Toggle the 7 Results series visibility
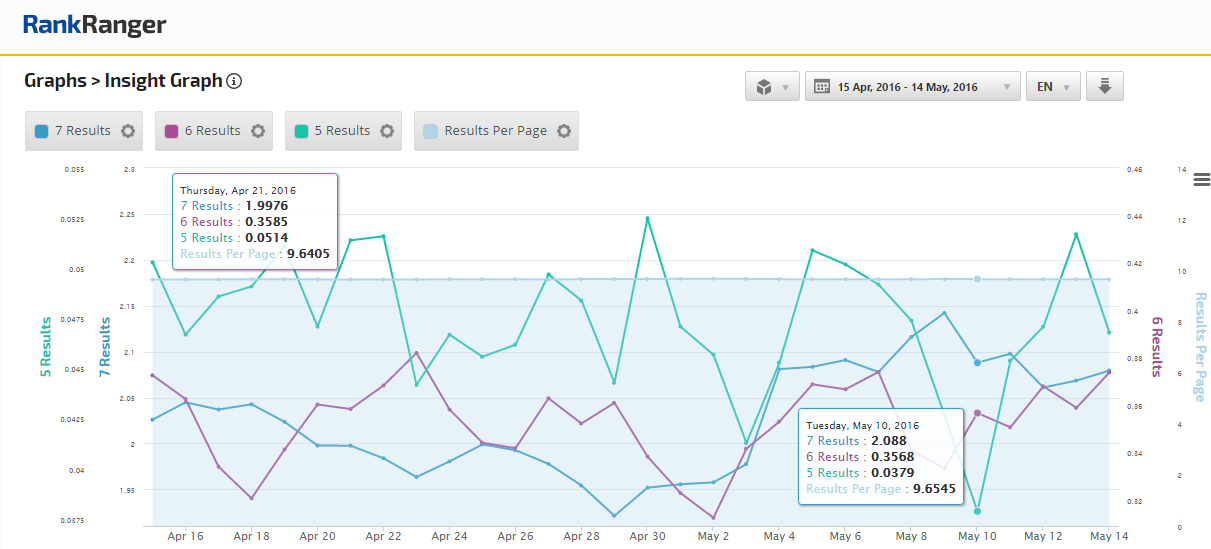 coord(82,131)
